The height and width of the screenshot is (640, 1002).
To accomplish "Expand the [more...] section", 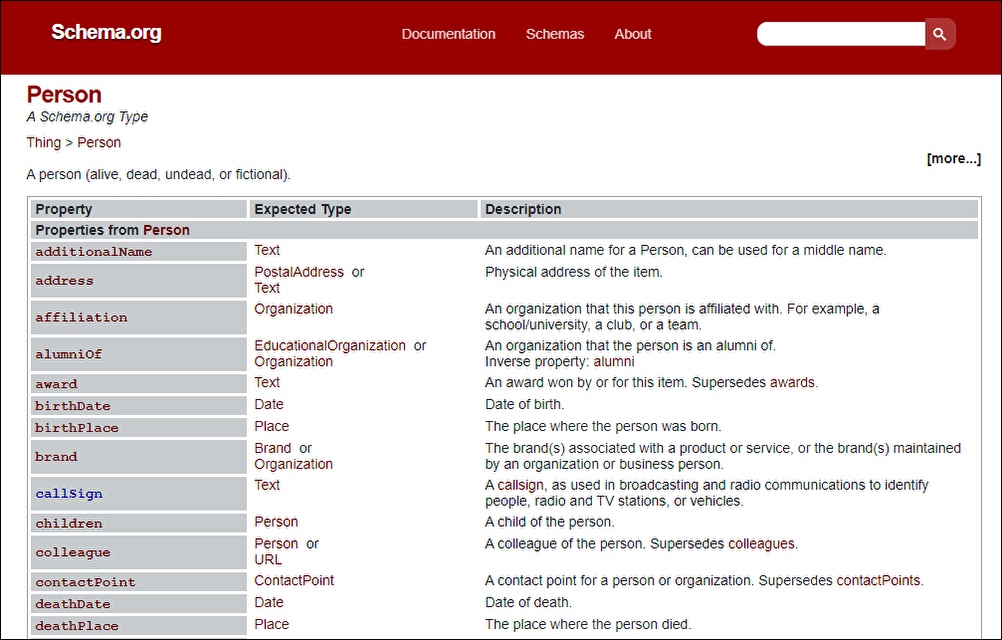I will coord(953,158).
